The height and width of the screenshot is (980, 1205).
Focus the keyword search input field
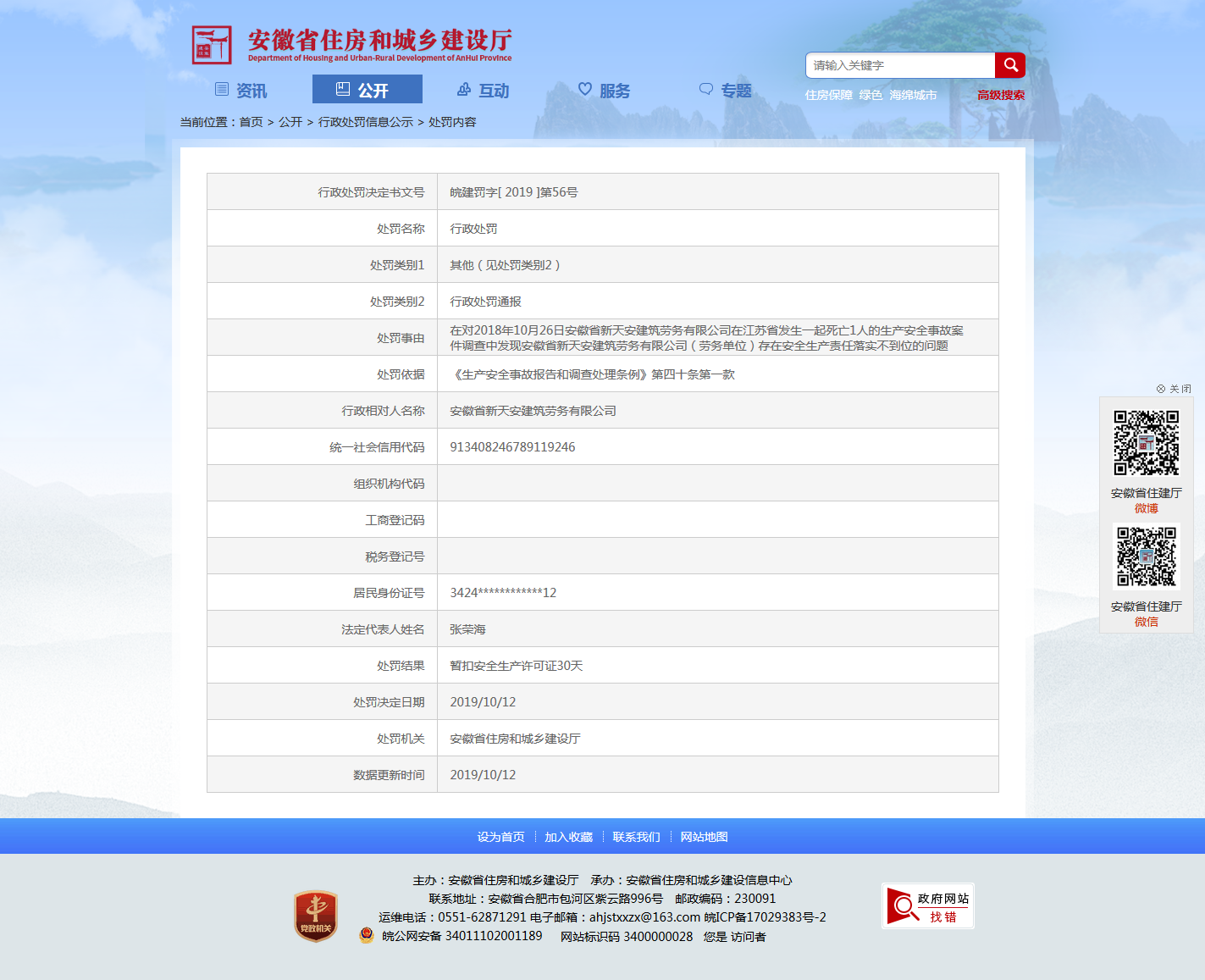[900, 65]
